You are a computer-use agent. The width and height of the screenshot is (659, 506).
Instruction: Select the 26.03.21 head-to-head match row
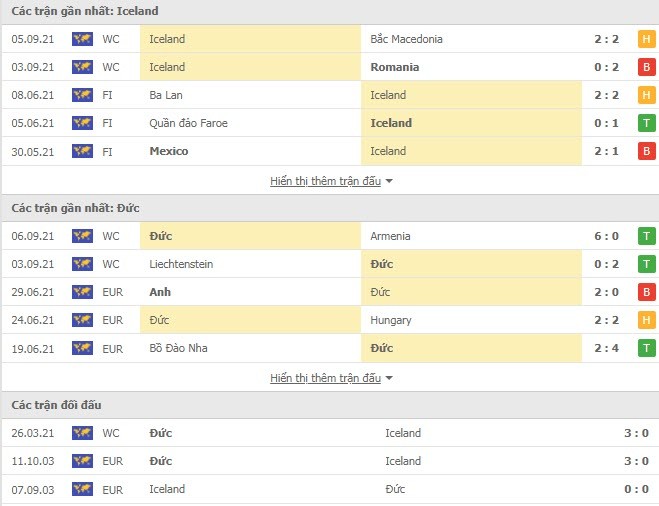(x=329, y=433)
